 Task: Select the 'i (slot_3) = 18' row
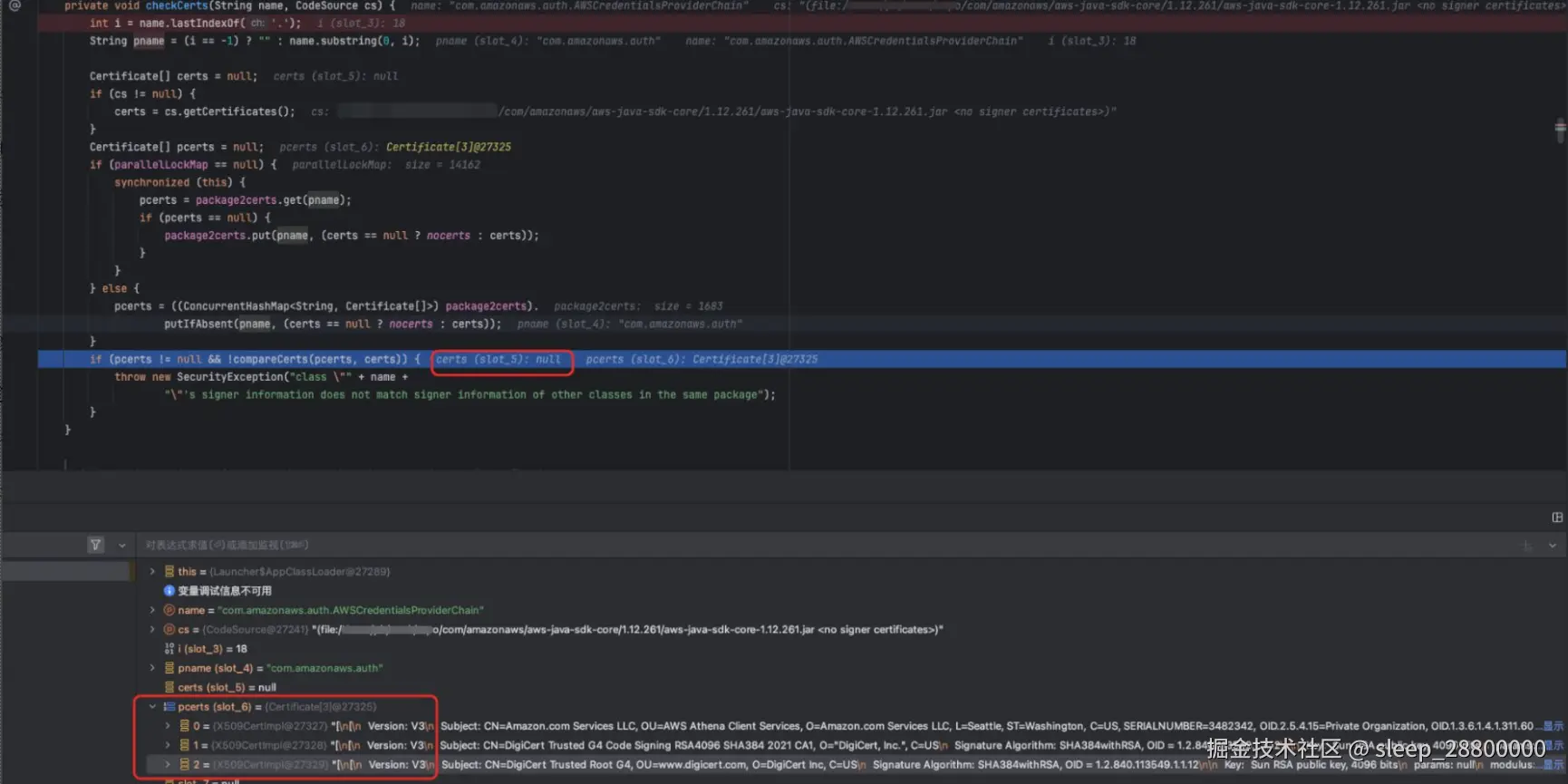tap(212, 649)
